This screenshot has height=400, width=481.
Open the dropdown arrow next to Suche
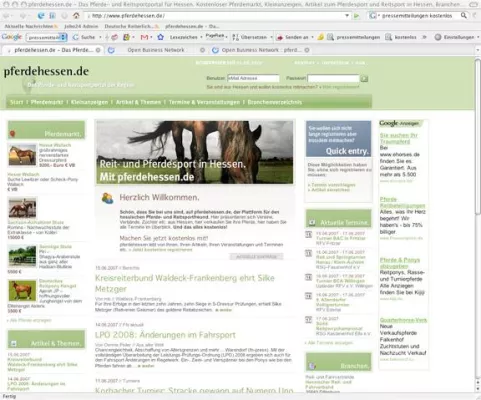tap(100, 37)
